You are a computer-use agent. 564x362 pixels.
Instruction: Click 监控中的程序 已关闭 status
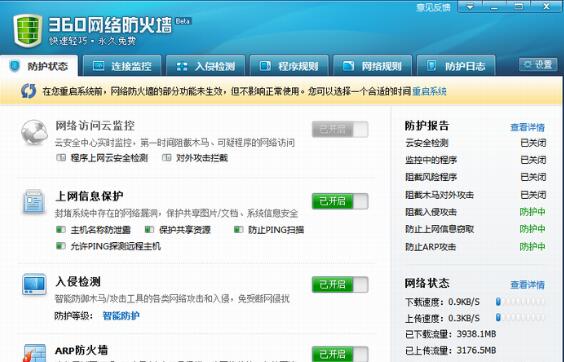coord(533,160)
